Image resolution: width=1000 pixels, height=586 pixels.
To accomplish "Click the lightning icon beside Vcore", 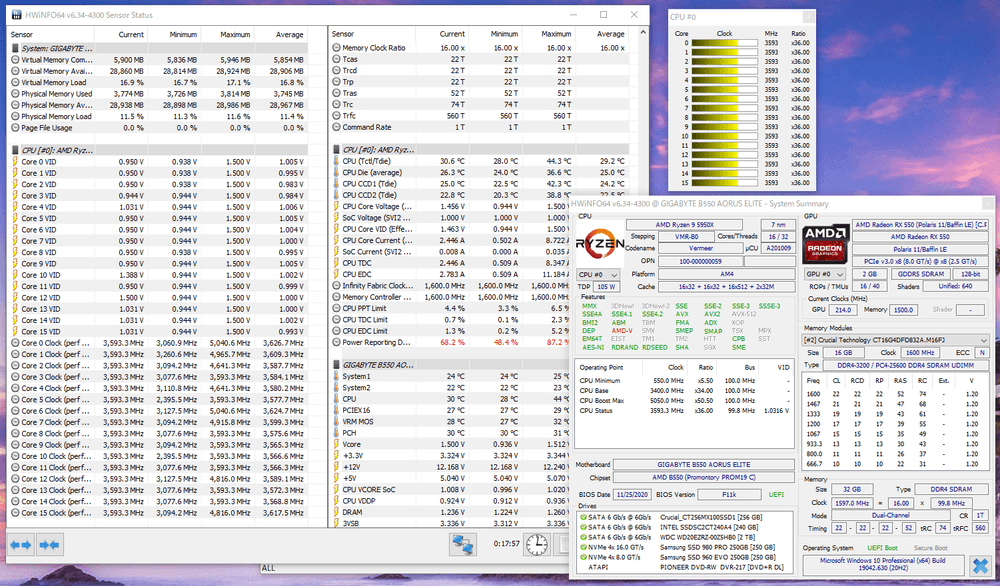I will [336, 444].
